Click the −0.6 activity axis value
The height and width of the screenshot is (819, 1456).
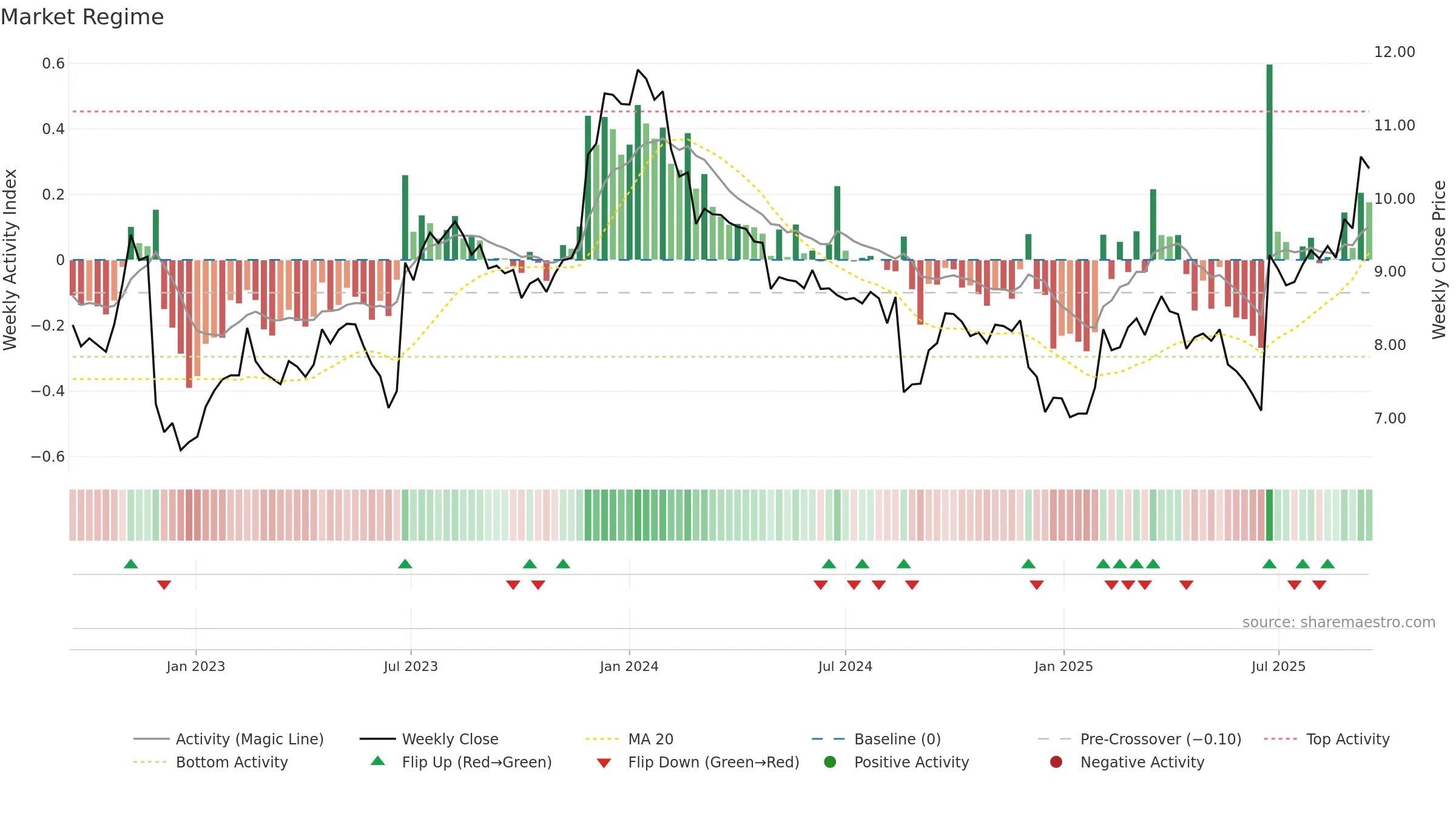(48, 456)
